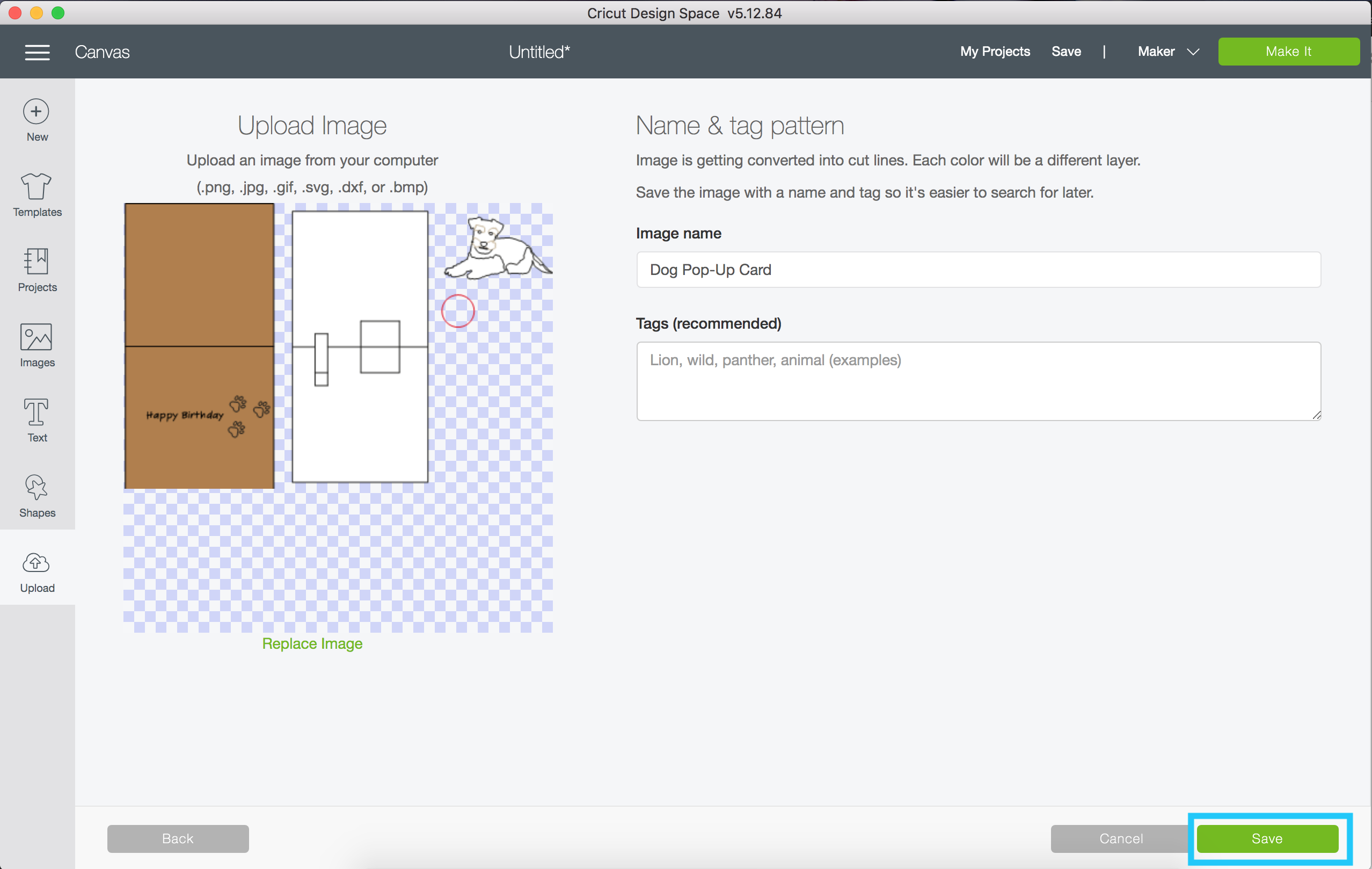Open the Shapes tool icon
Screen dimensions: 1372x869
pos(37,488)
